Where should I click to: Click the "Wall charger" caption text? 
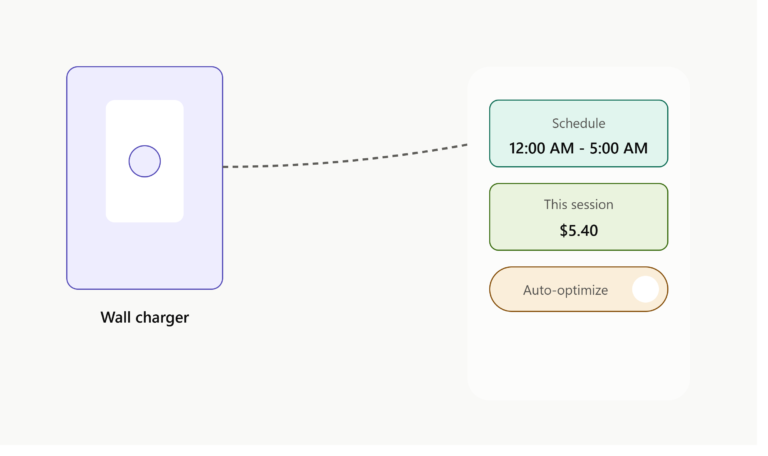point(144,317)
